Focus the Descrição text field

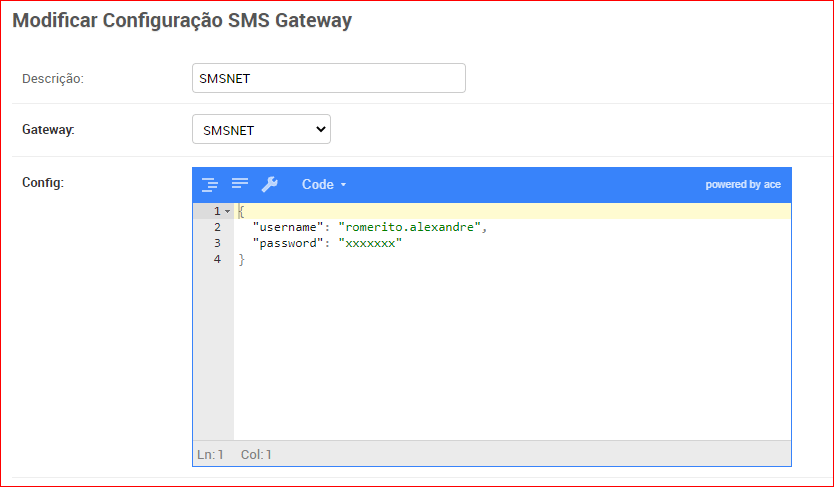click(328, 78)
